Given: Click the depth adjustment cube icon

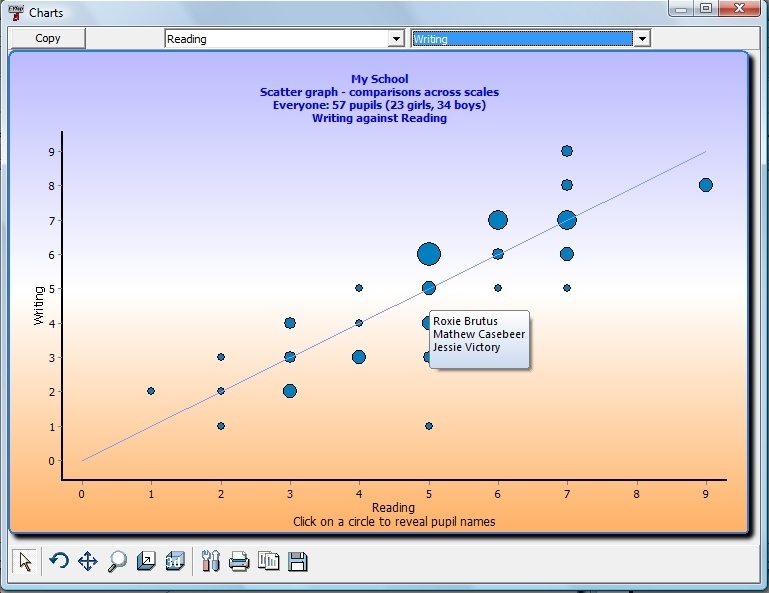Looking at the screenshot, I should 146,561.
